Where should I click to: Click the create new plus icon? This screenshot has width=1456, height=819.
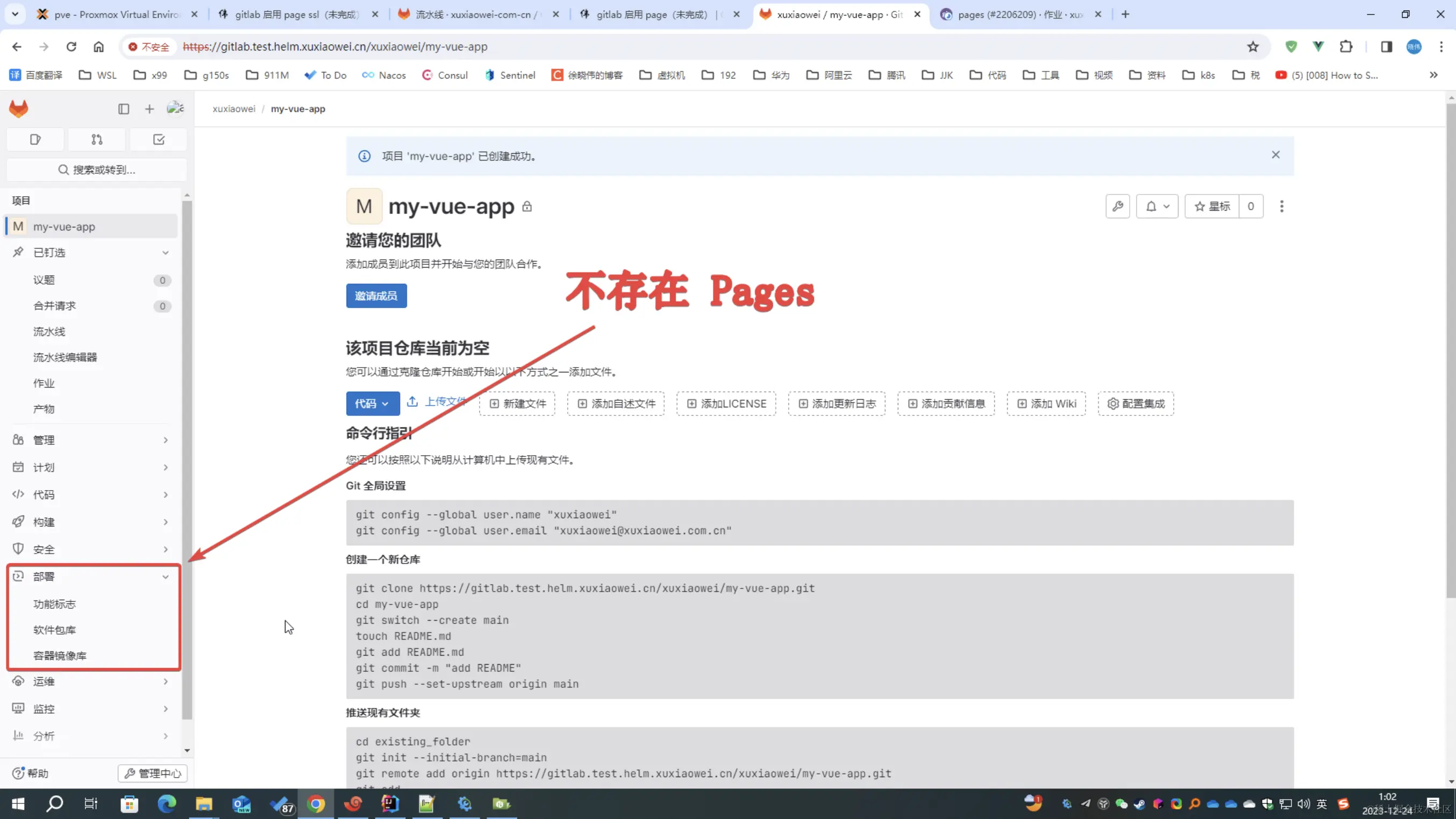tap(149, 109)
